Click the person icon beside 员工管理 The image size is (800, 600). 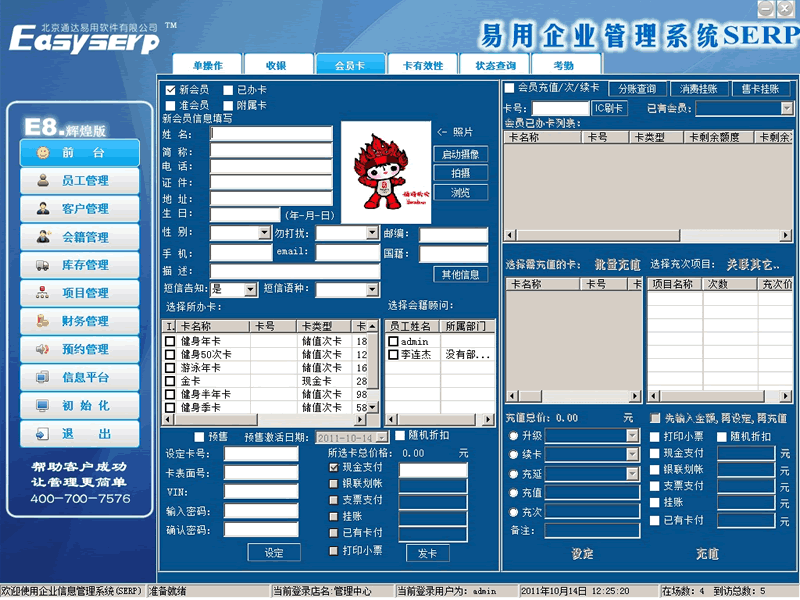point(43,180)
